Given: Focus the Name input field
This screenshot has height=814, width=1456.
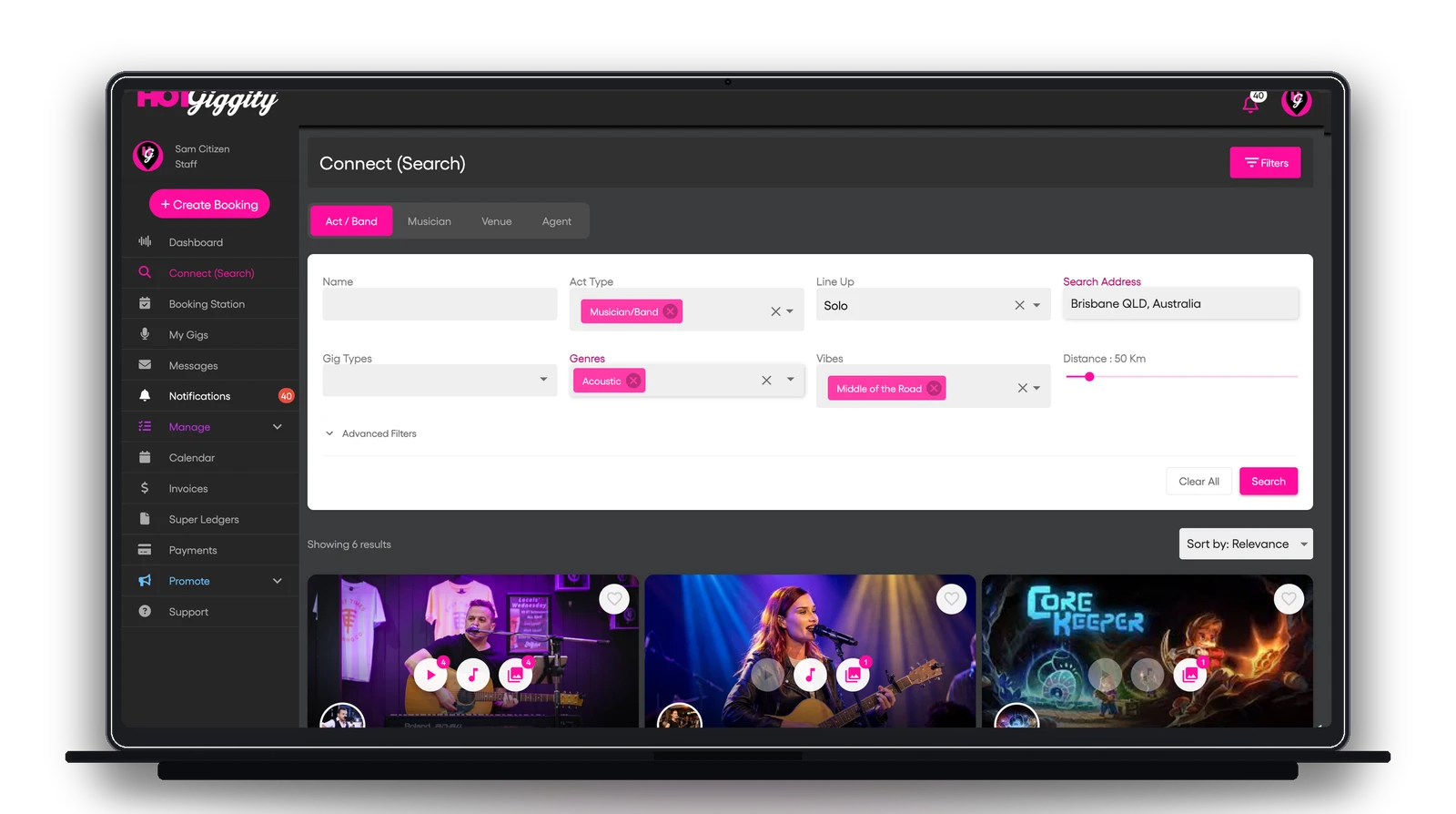Looking at the screenshot, I should (x=440, y=304).
